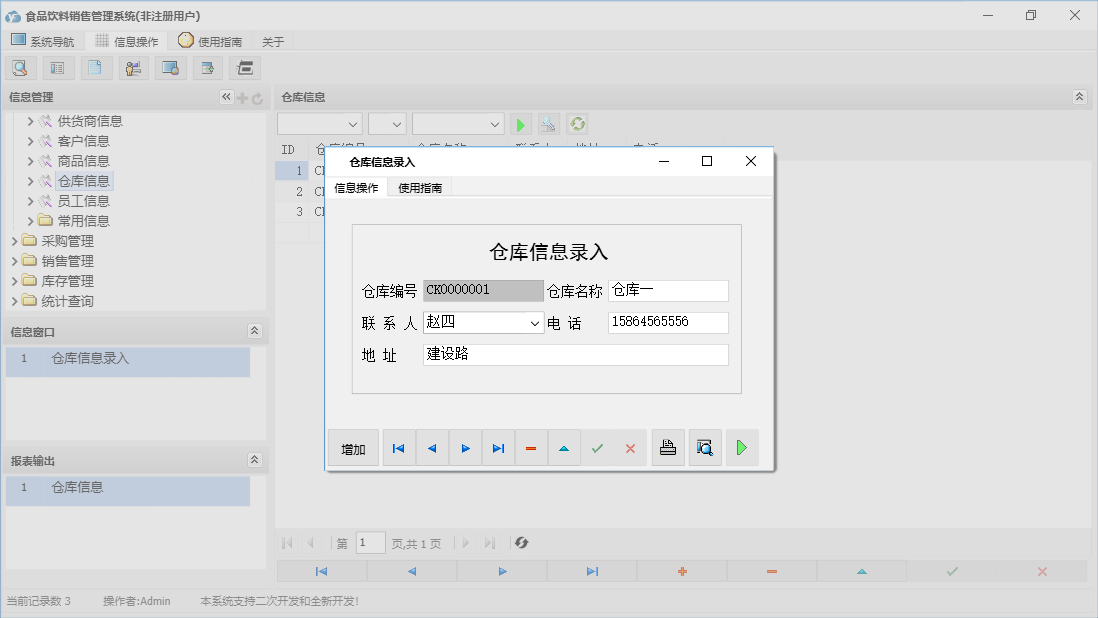
Task: Click the monitor with globe toolbar icon
Action: point(170,67)
